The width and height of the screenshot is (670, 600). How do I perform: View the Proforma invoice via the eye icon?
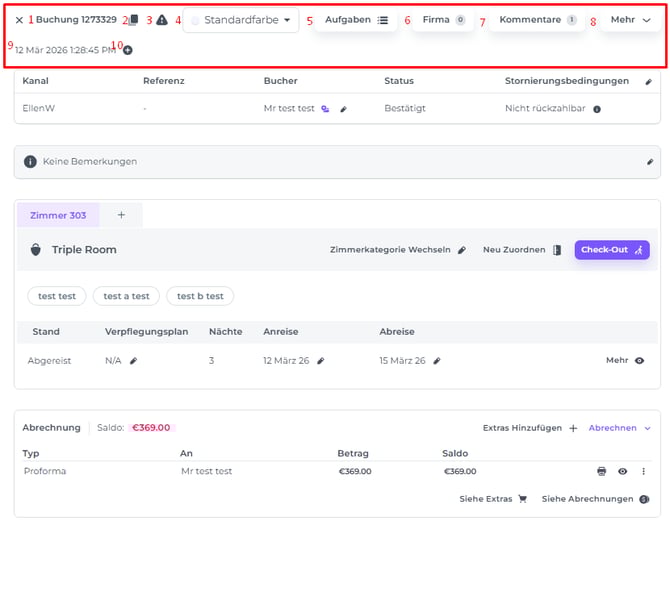point(622,471)
